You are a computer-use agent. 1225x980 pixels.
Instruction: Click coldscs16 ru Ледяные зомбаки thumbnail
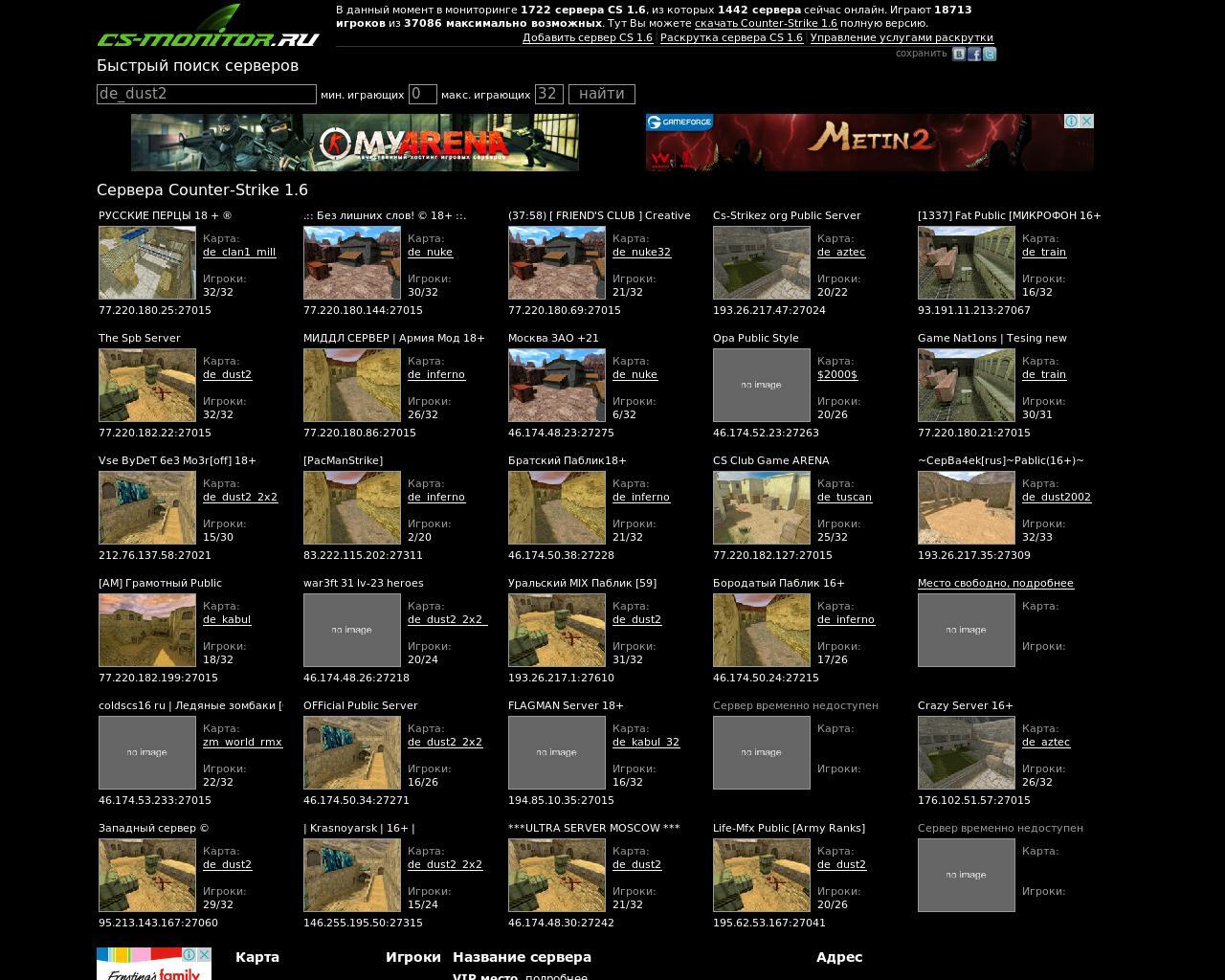coord(147,752)
